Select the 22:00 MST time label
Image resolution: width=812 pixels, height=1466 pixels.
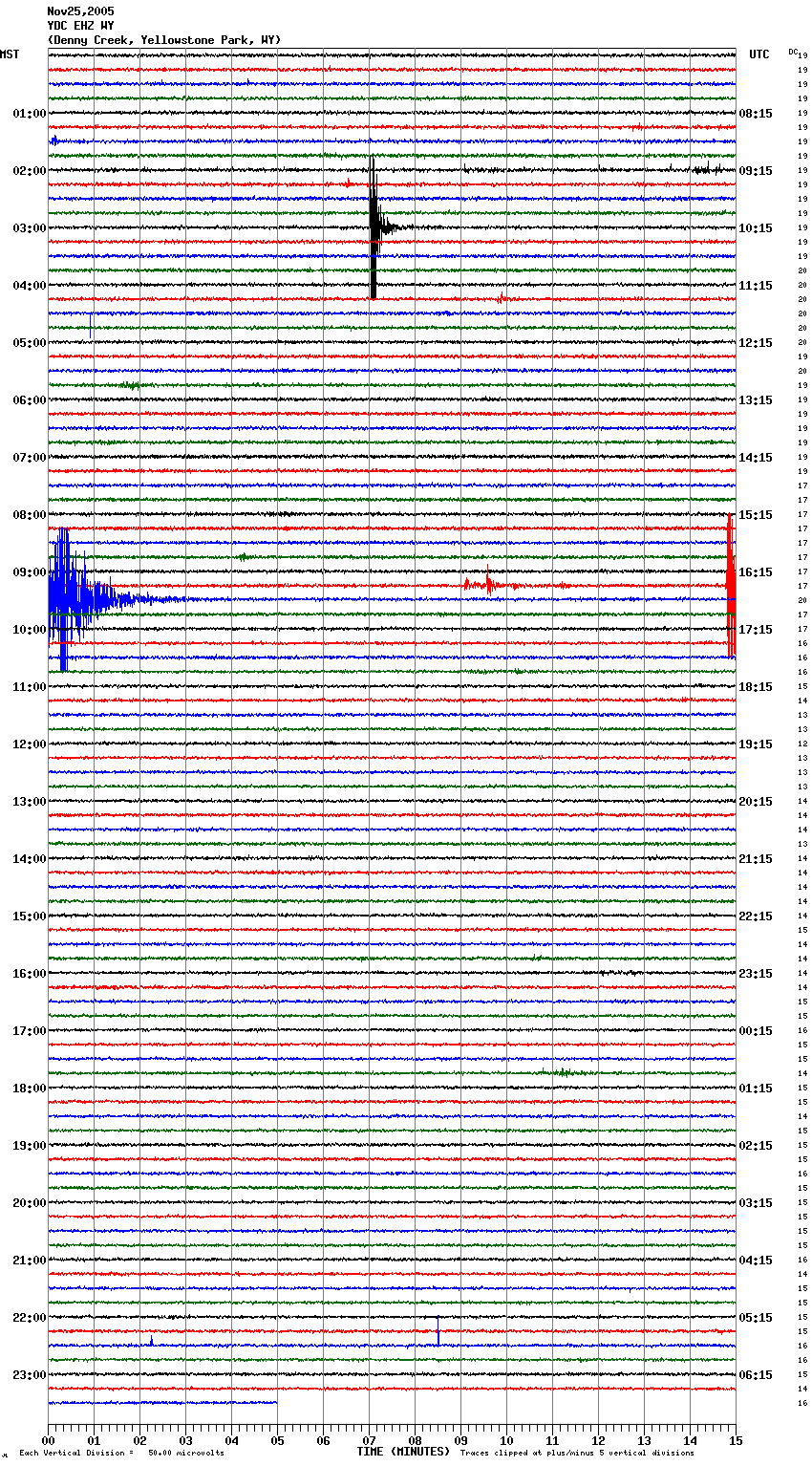coord(29,1318)
